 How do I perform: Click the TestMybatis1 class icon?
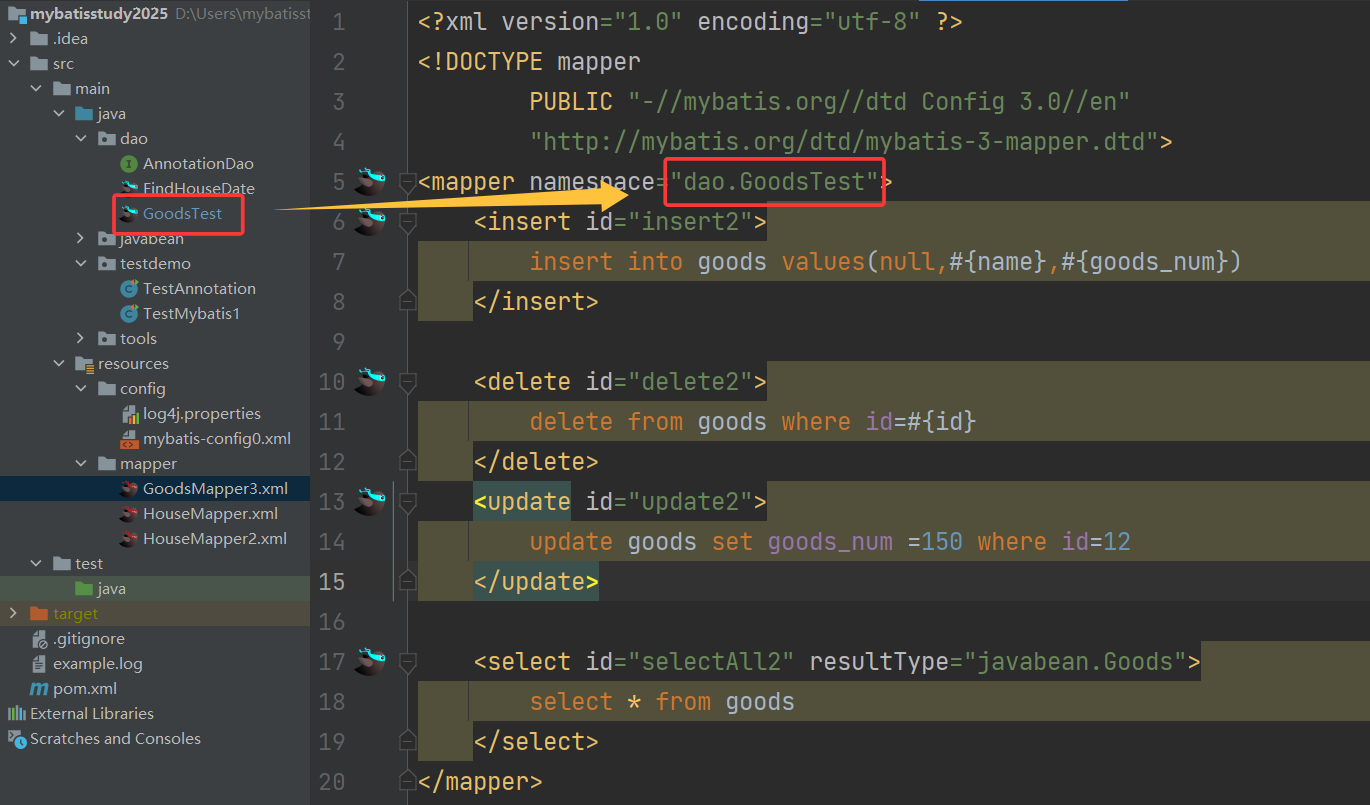[128, 313]
